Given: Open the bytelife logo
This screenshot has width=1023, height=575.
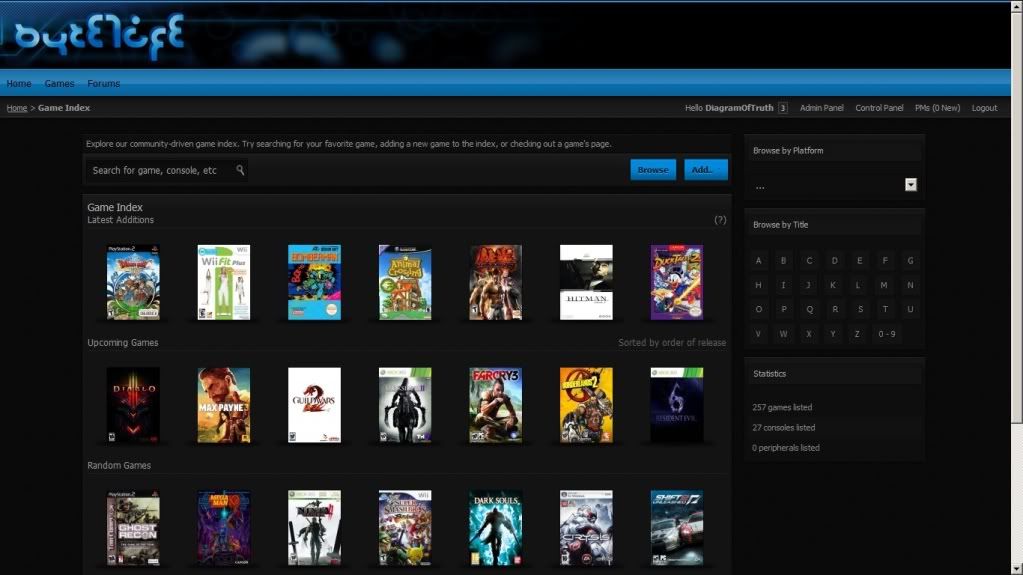Looking at the screenshot, I should coord(99,36).
